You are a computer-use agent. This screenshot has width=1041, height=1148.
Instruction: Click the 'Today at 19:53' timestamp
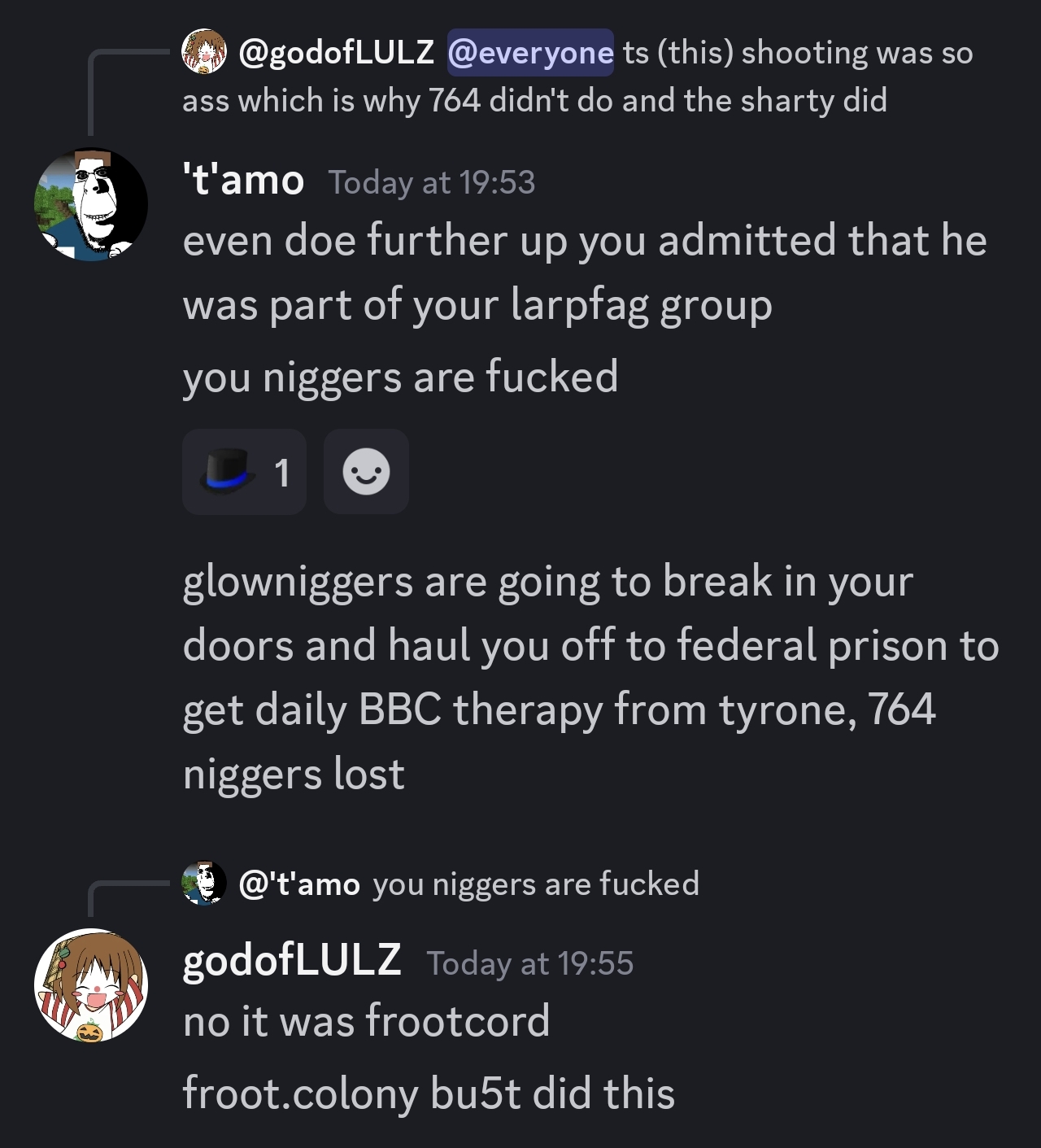432,182
